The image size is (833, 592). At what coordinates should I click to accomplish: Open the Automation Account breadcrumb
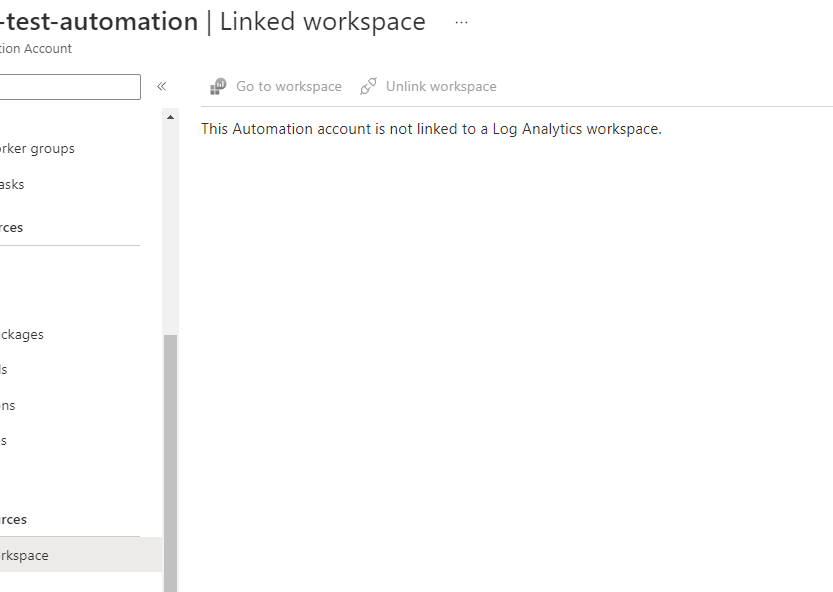(36, 48)
